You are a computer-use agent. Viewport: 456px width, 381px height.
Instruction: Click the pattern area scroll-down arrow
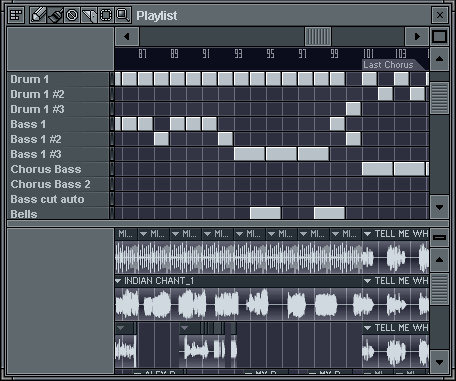click(439, 207)
